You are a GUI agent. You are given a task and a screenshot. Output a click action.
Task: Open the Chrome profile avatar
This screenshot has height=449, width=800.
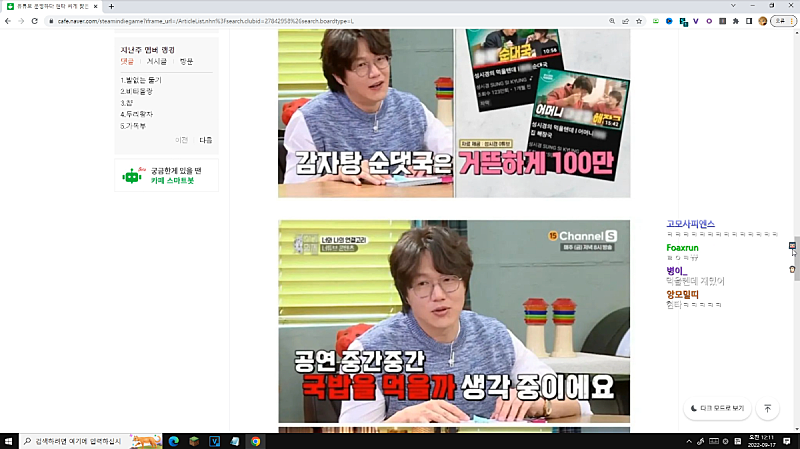[x=763, y=21]
